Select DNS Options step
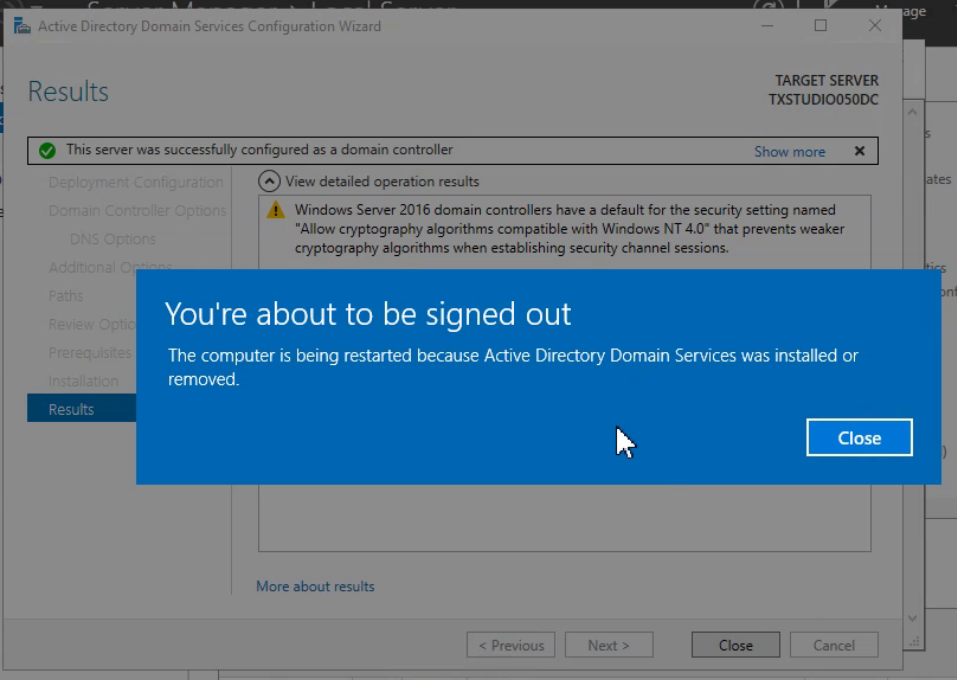957x680 pixels. [x=113, y=239]
